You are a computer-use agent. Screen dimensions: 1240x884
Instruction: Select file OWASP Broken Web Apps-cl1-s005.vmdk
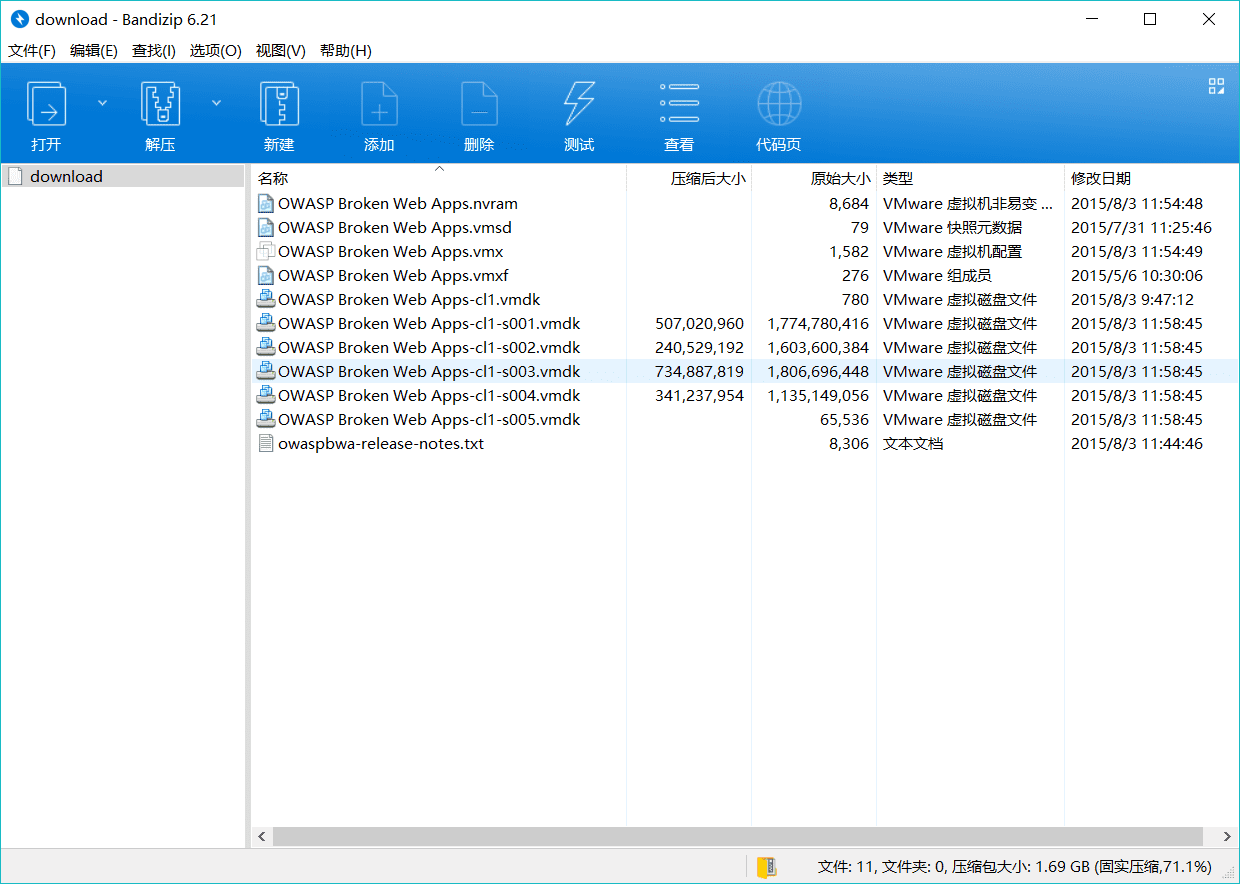click(x=429, y=419)
